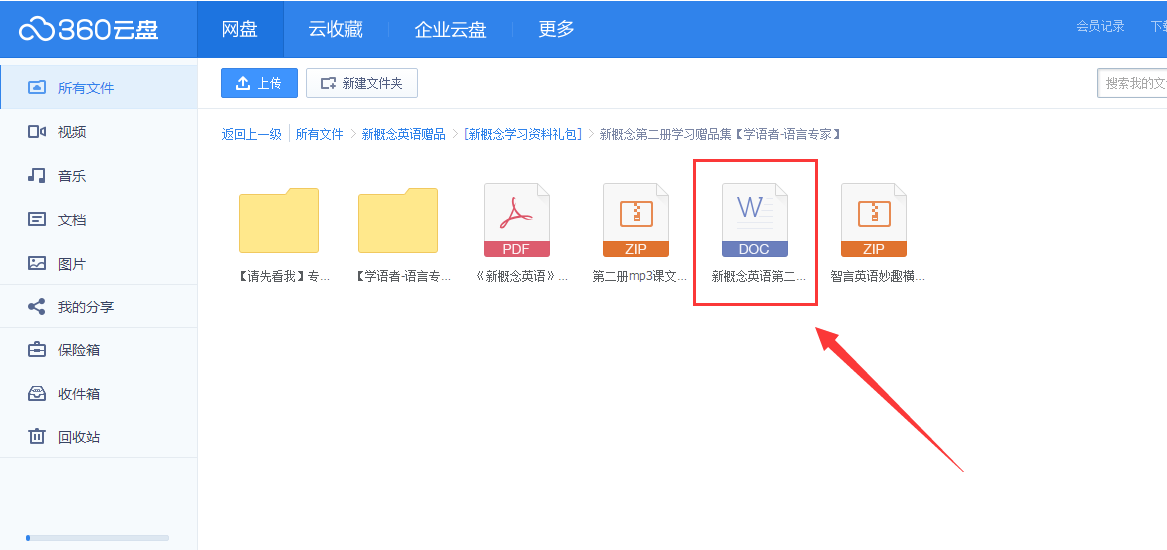1167x550 pixels.
Task: Select the 音乐 note icon
Action: pos(36,176)
